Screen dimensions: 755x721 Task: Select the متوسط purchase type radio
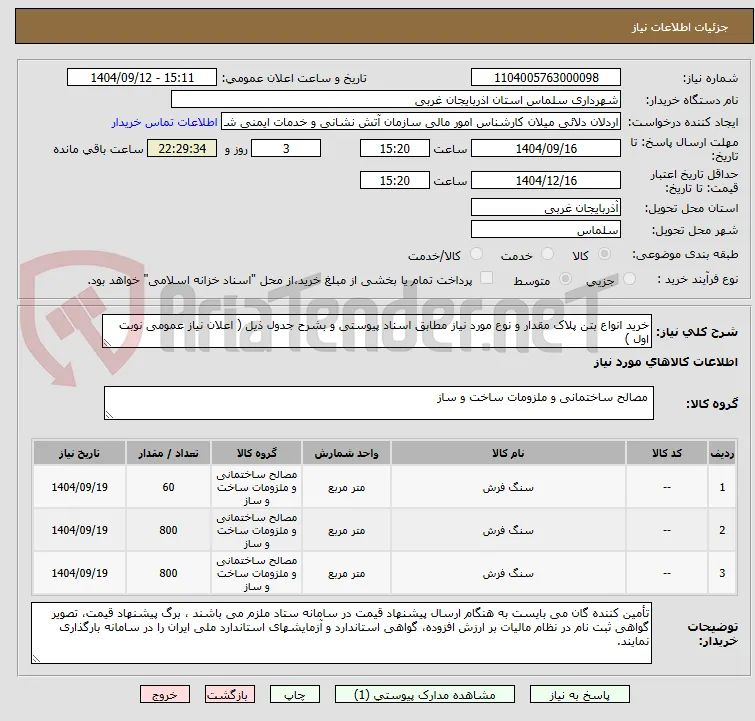click(566, 278)
